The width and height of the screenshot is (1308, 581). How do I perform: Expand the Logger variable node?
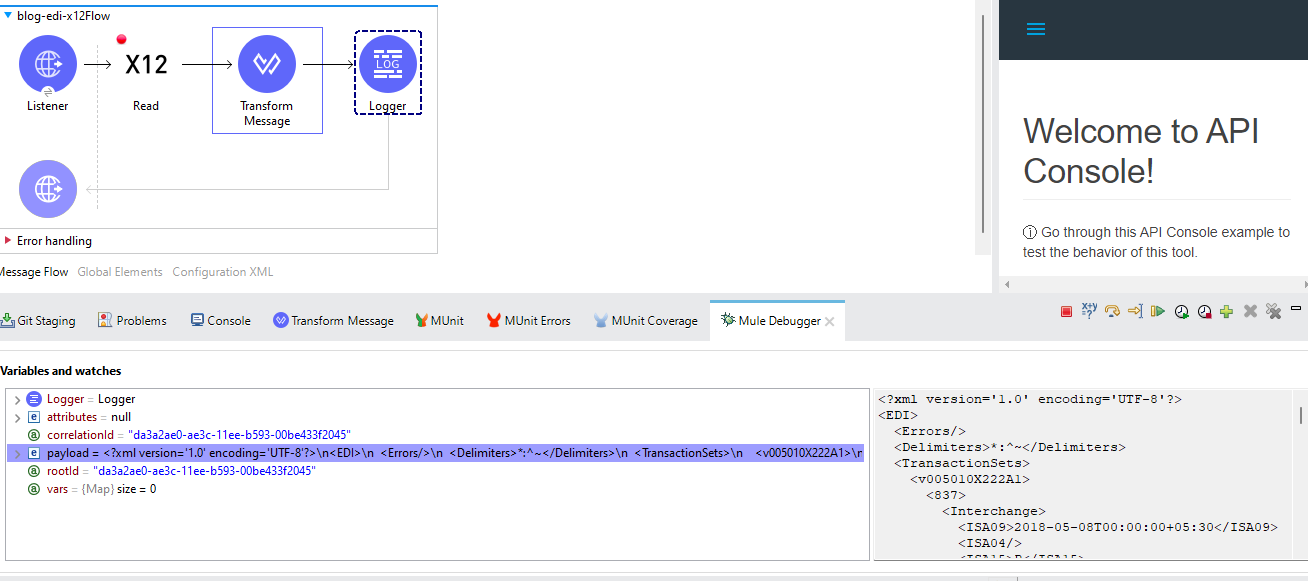pyautogui.click(x=17, y=400)
